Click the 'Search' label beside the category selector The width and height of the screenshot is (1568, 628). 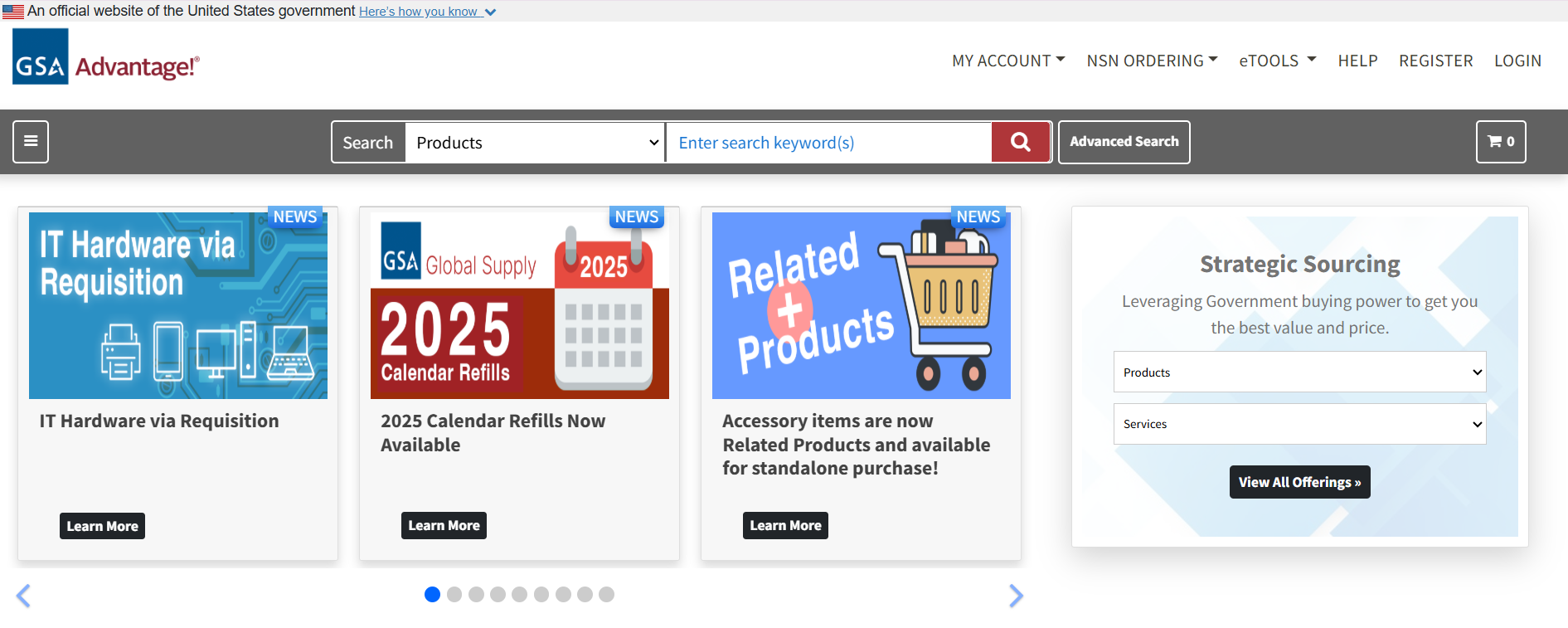coord(368,142)
